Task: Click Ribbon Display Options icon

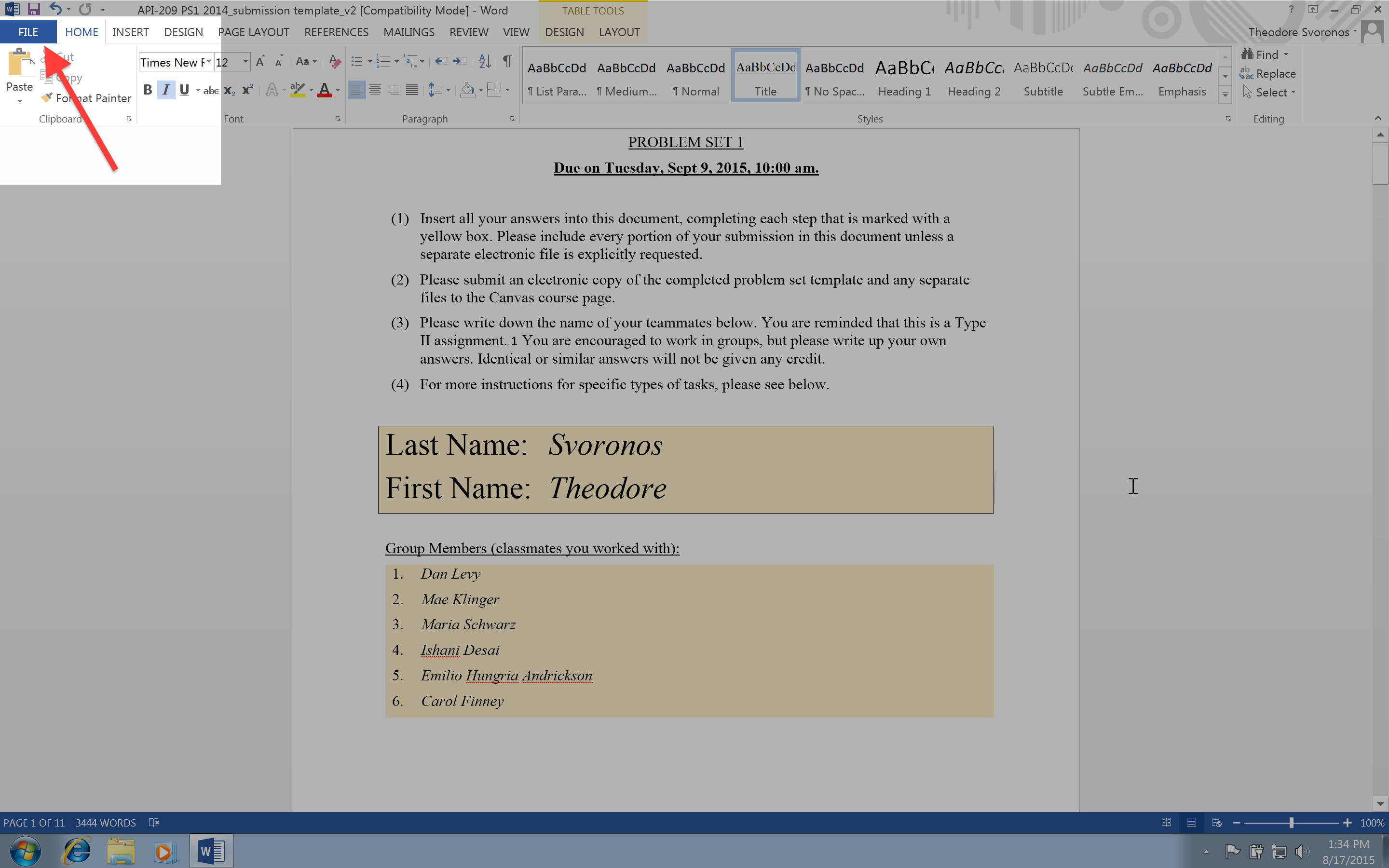Action: click(x=1313, y=9)
